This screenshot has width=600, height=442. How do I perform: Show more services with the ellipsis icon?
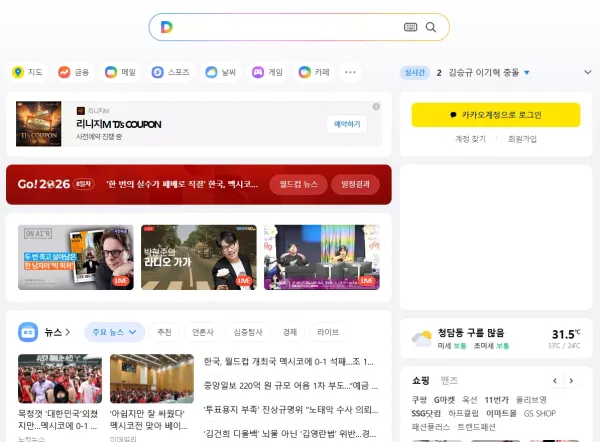click(350, 72)
